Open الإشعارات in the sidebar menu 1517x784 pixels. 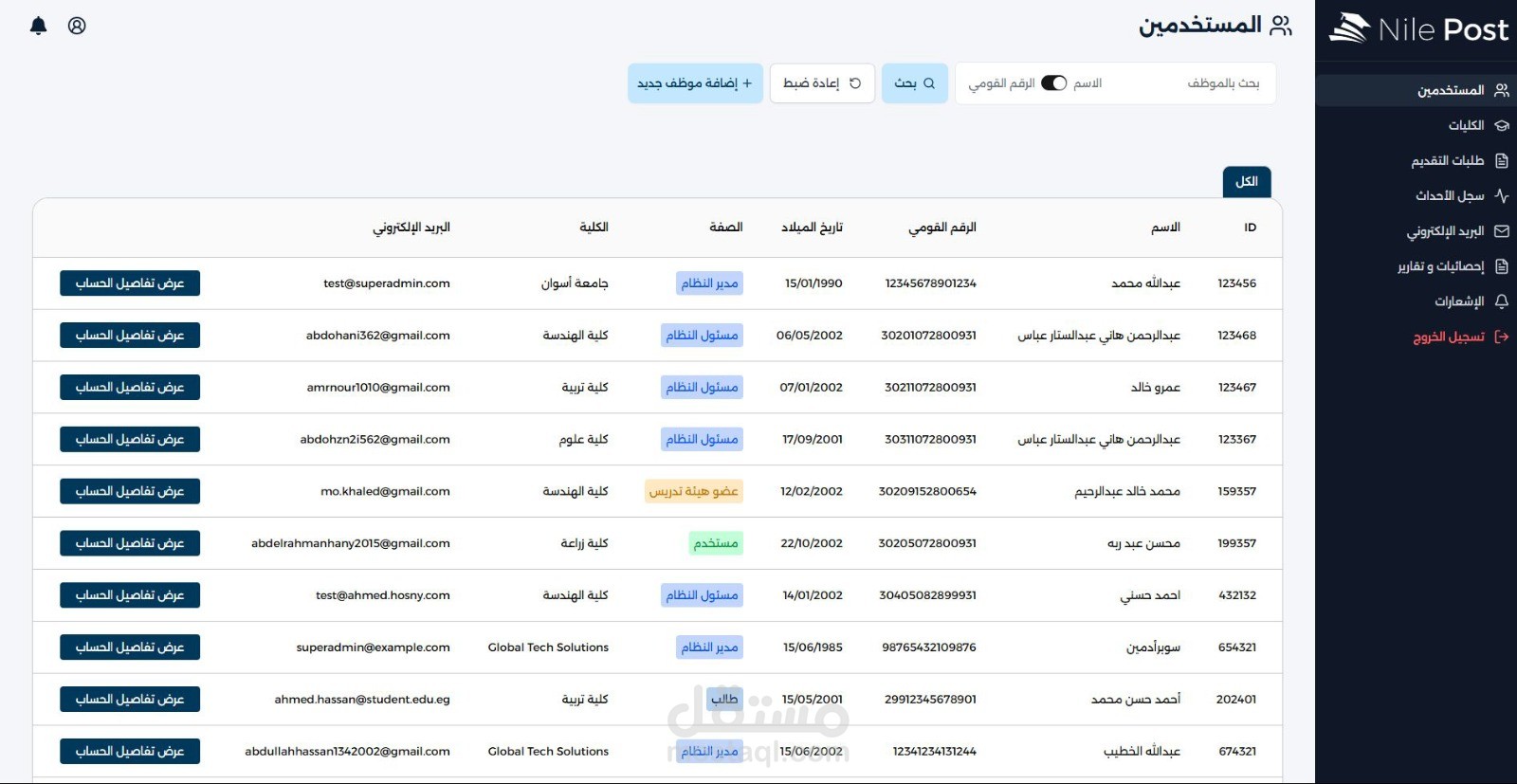(1416, 301)
